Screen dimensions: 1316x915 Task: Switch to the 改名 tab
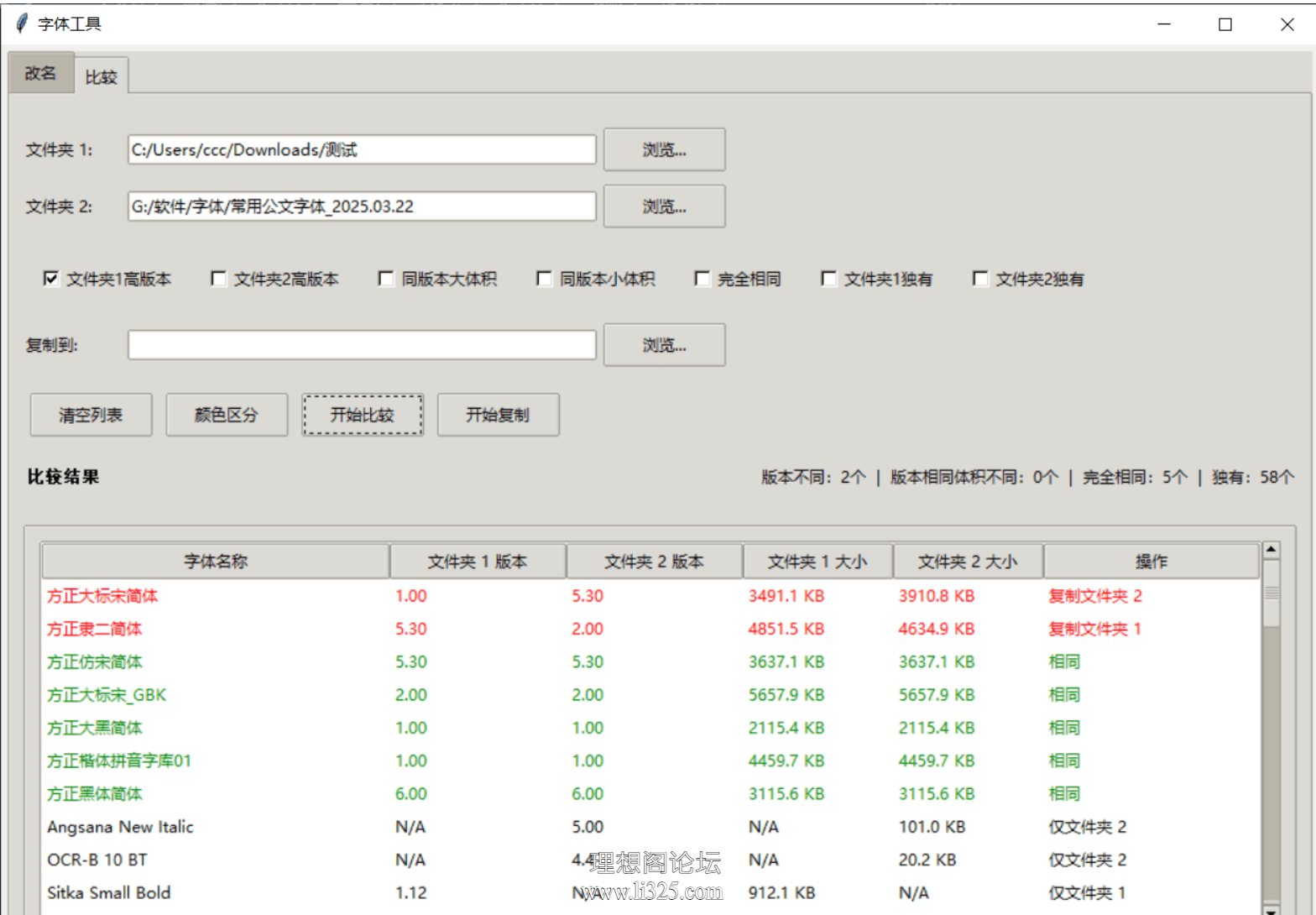(x=40, y=74)
